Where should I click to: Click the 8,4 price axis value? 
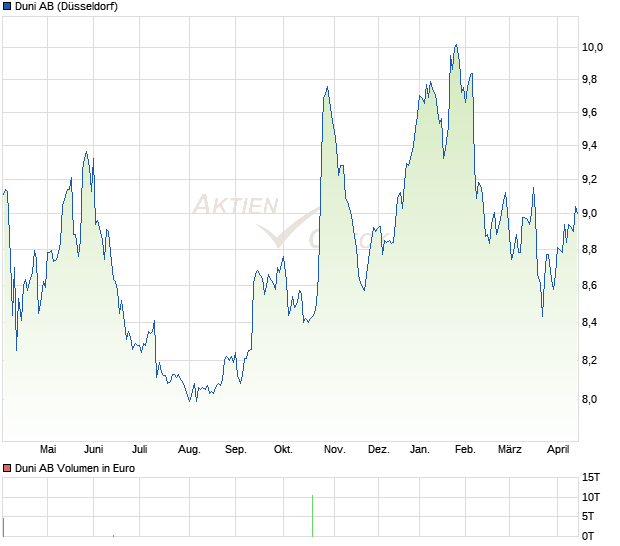pos(590,322)
